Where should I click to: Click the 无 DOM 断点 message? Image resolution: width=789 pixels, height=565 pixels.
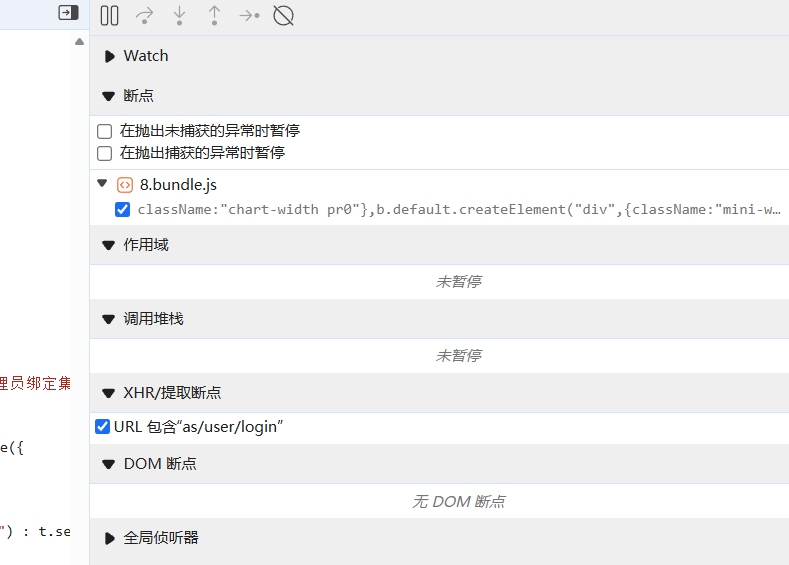coord(458,502)
